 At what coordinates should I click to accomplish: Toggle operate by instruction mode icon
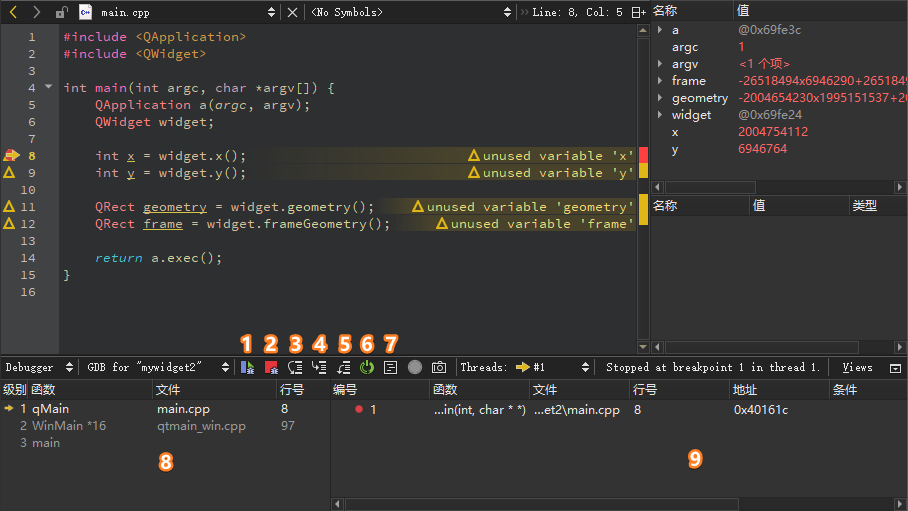pos(391,368)
